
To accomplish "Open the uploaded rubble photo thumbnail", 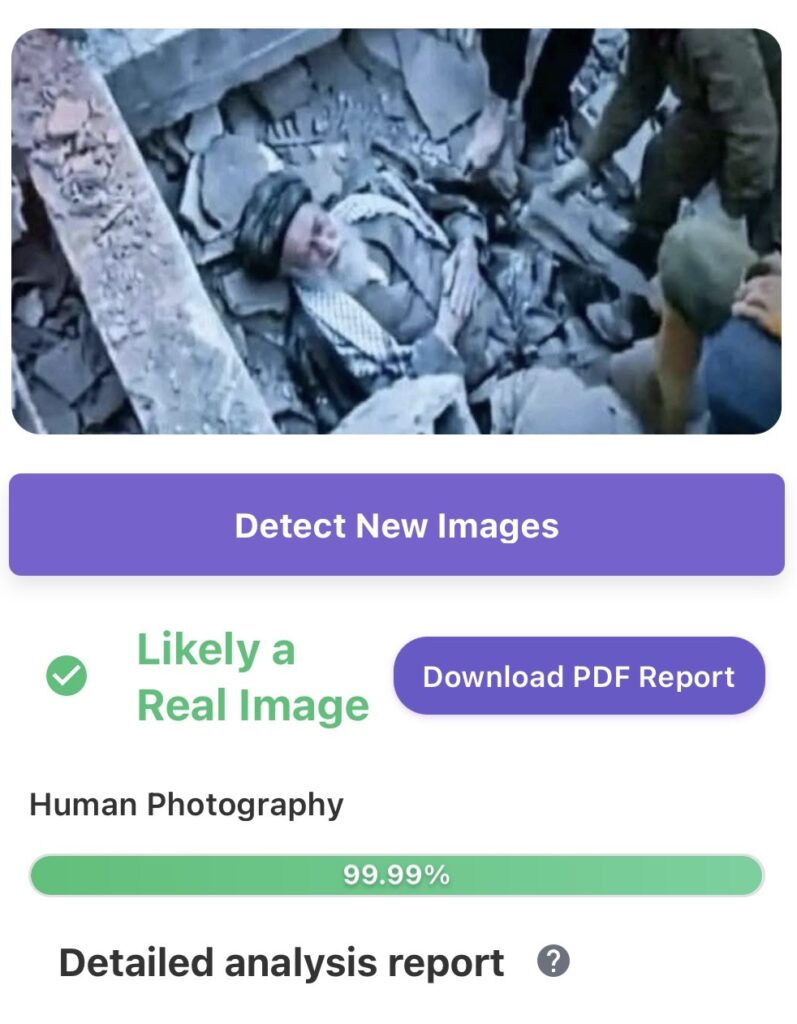I will (397, 231).
